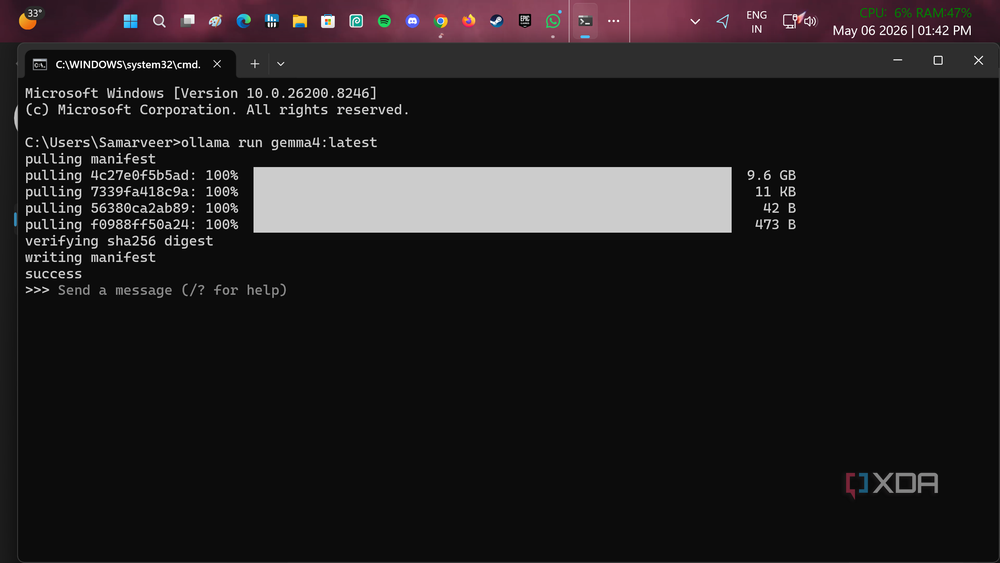Open the weather widget showing 33°
This screenshot has width=1000, height=563.
pos(29,19)
